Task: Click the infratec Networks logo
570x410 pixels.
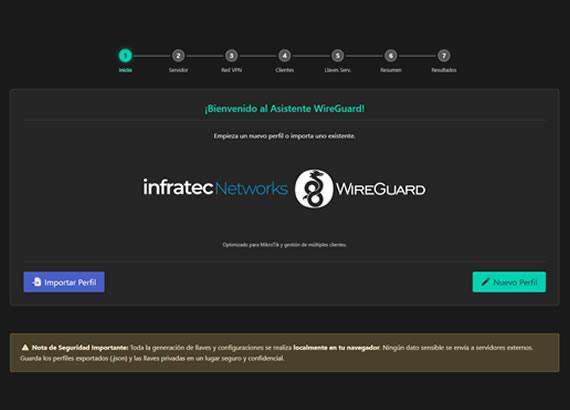Action: [215, 187]
